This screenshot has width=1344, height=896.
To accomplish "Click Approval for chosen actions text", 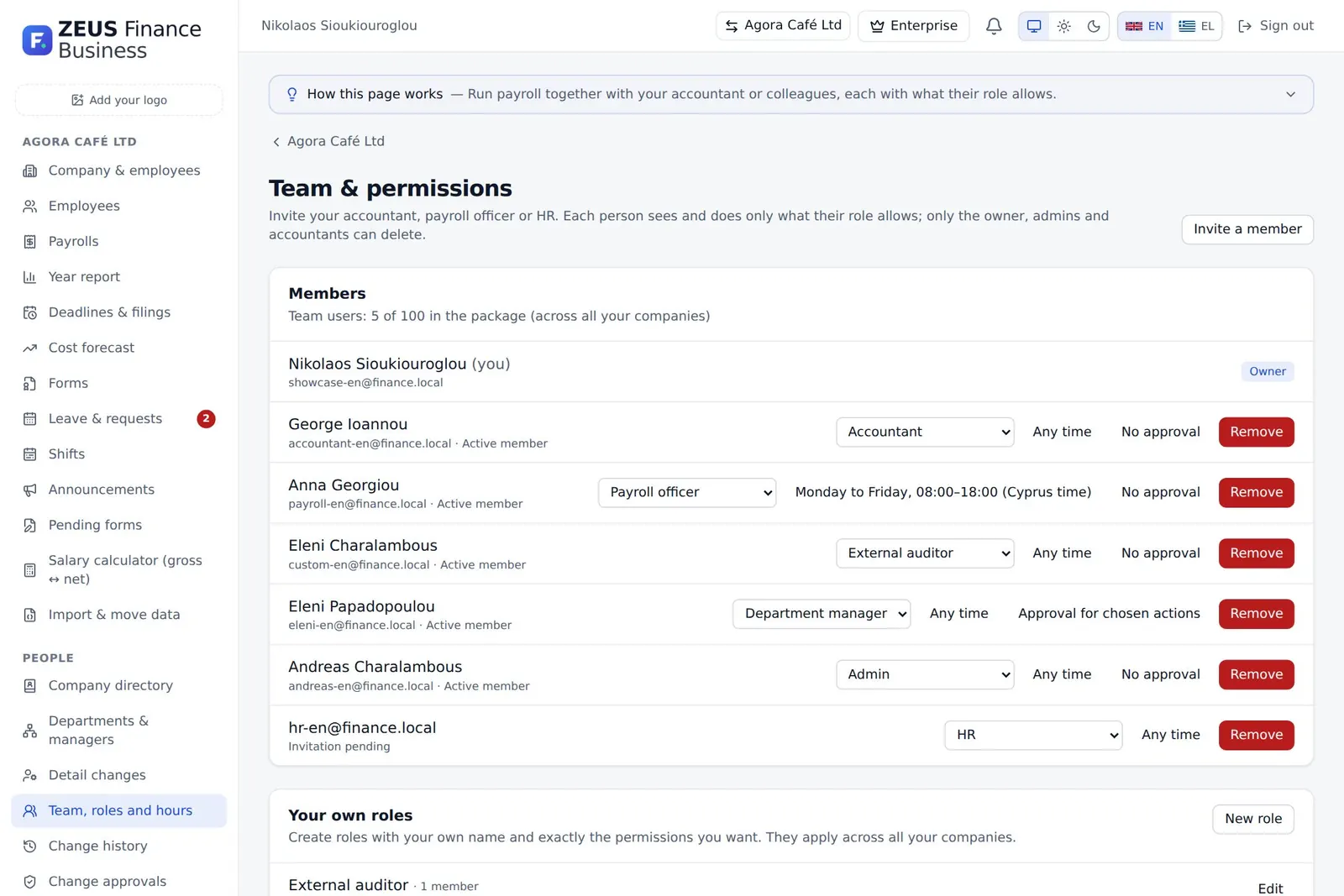I will (x=1109, y=613).
